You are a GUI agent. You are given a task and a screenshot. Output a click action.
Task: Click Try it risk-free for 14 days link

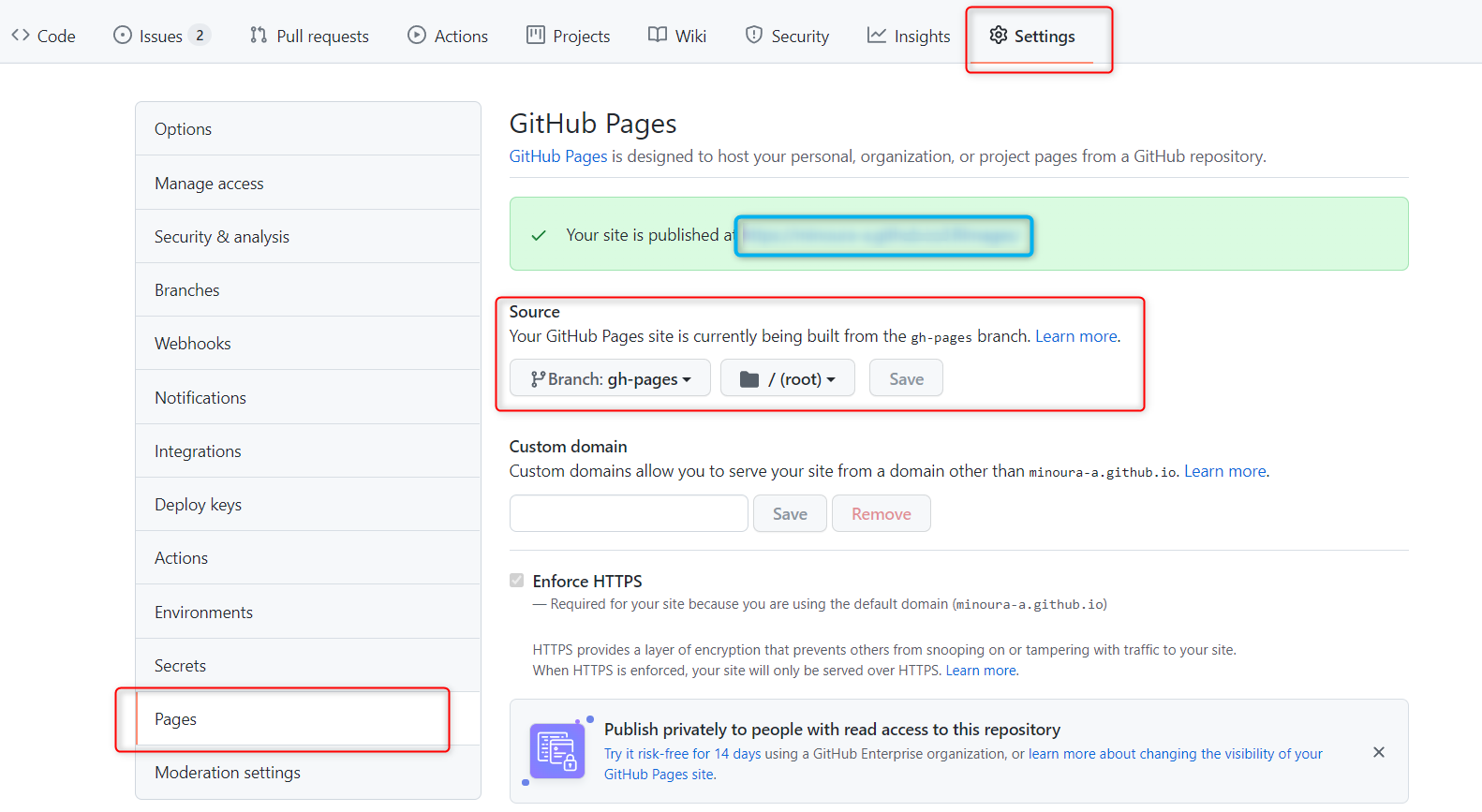[x=682, y=754]
